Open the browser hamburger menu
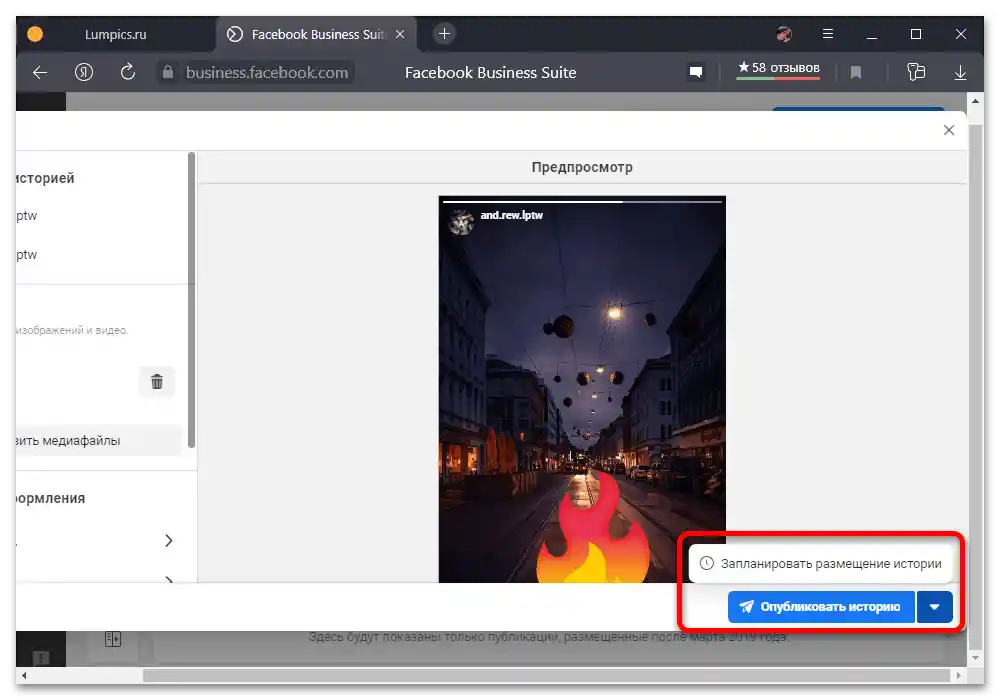This screenshot has height=700, width=1000. pos(828,34)
